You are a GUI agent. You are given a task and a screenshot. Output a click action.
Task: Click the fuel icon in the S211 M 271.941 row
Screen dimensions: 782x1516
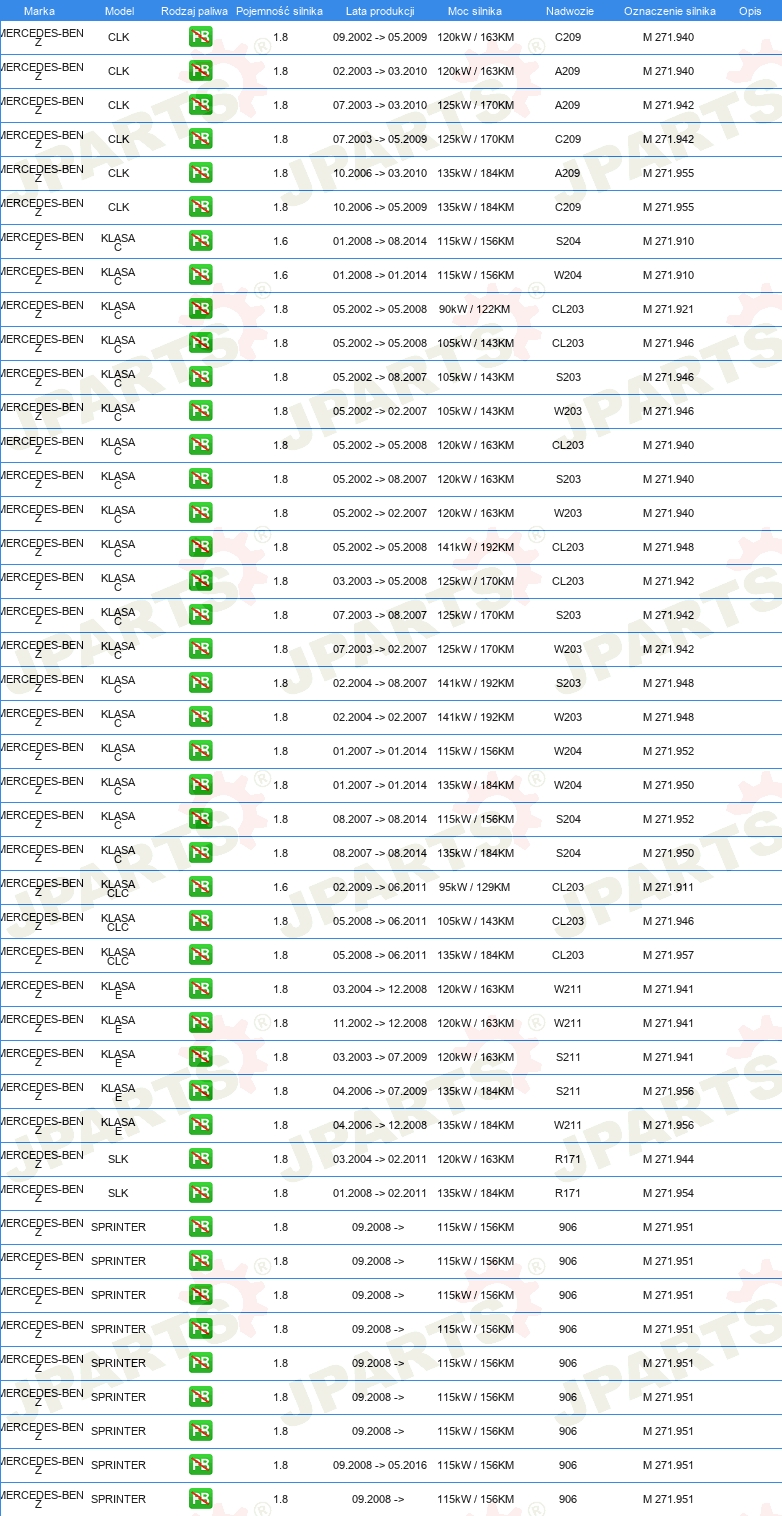coord(200,1058)
